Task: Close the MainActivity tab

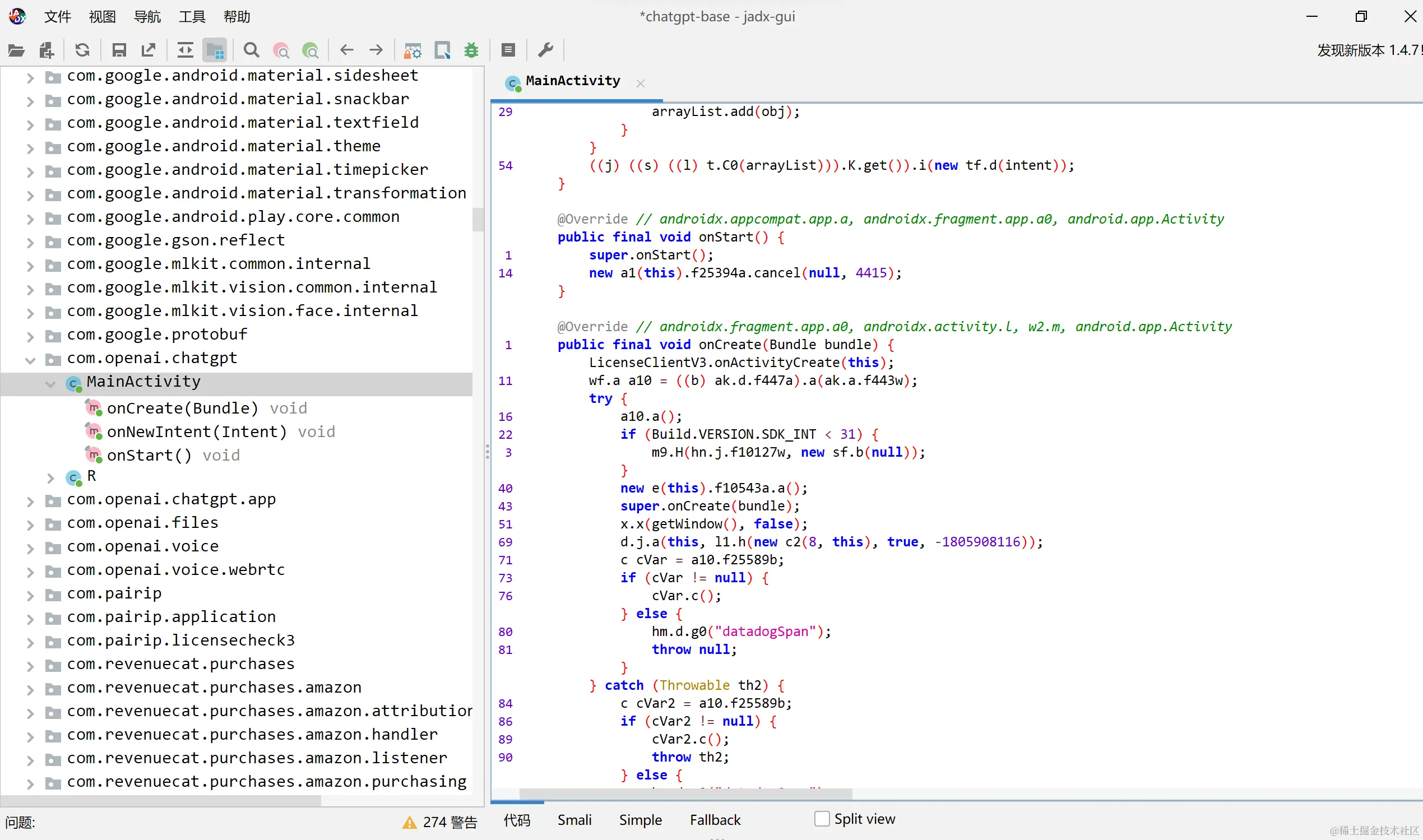Action: tap(641, 83)
